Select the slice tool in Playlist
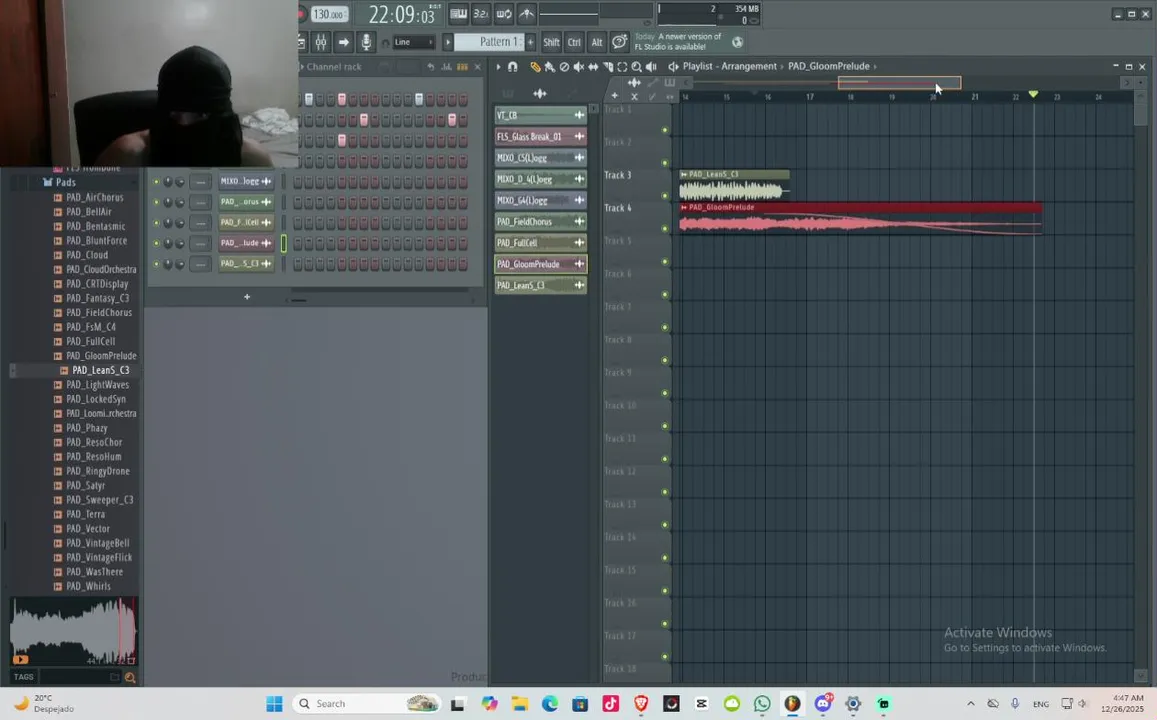Screen dimensions: 1157x720 [608, 66]
